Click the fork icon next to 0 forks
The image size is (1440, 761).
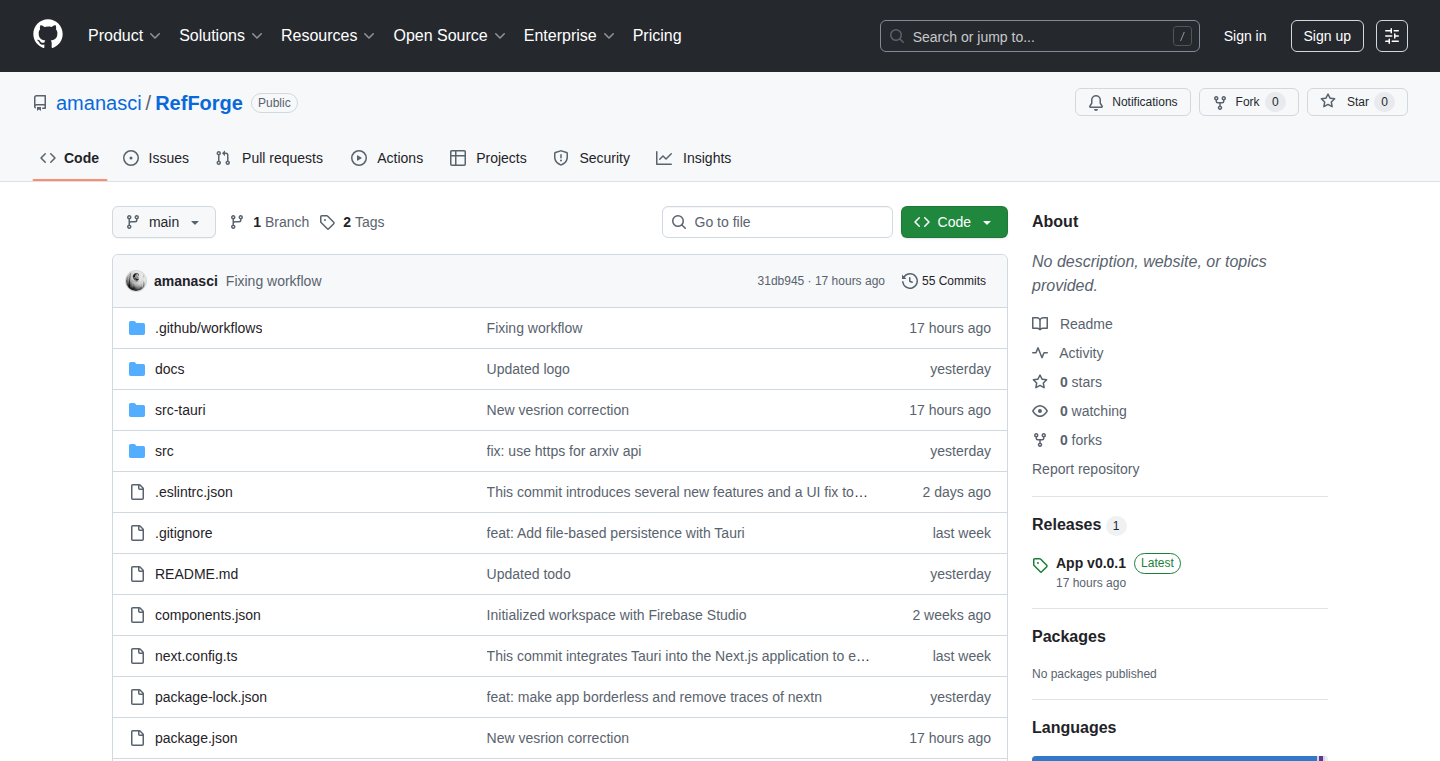(x=1040, y=440)
